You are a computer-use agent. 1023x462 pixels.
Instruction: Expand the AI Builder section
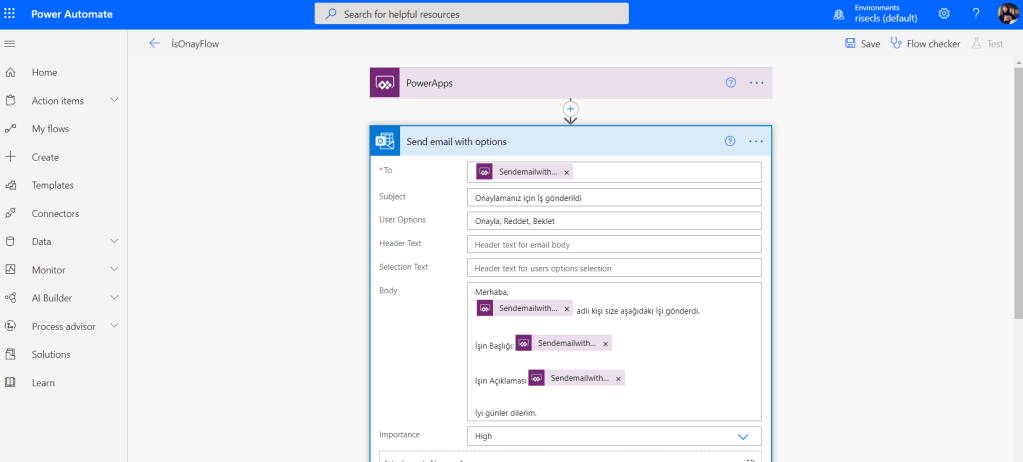click(114, 298)
